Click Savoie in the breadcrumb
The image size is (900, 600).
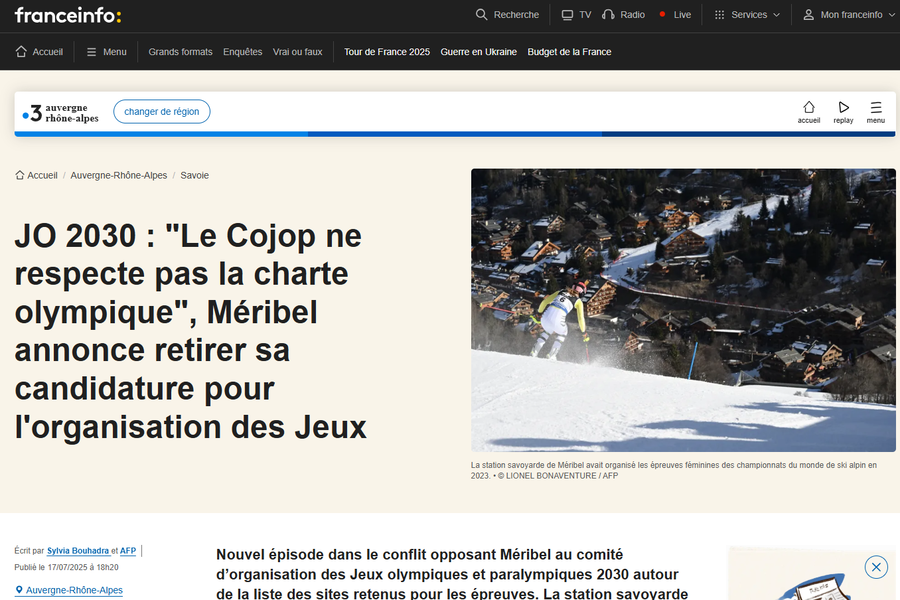[x=194, y=175]
